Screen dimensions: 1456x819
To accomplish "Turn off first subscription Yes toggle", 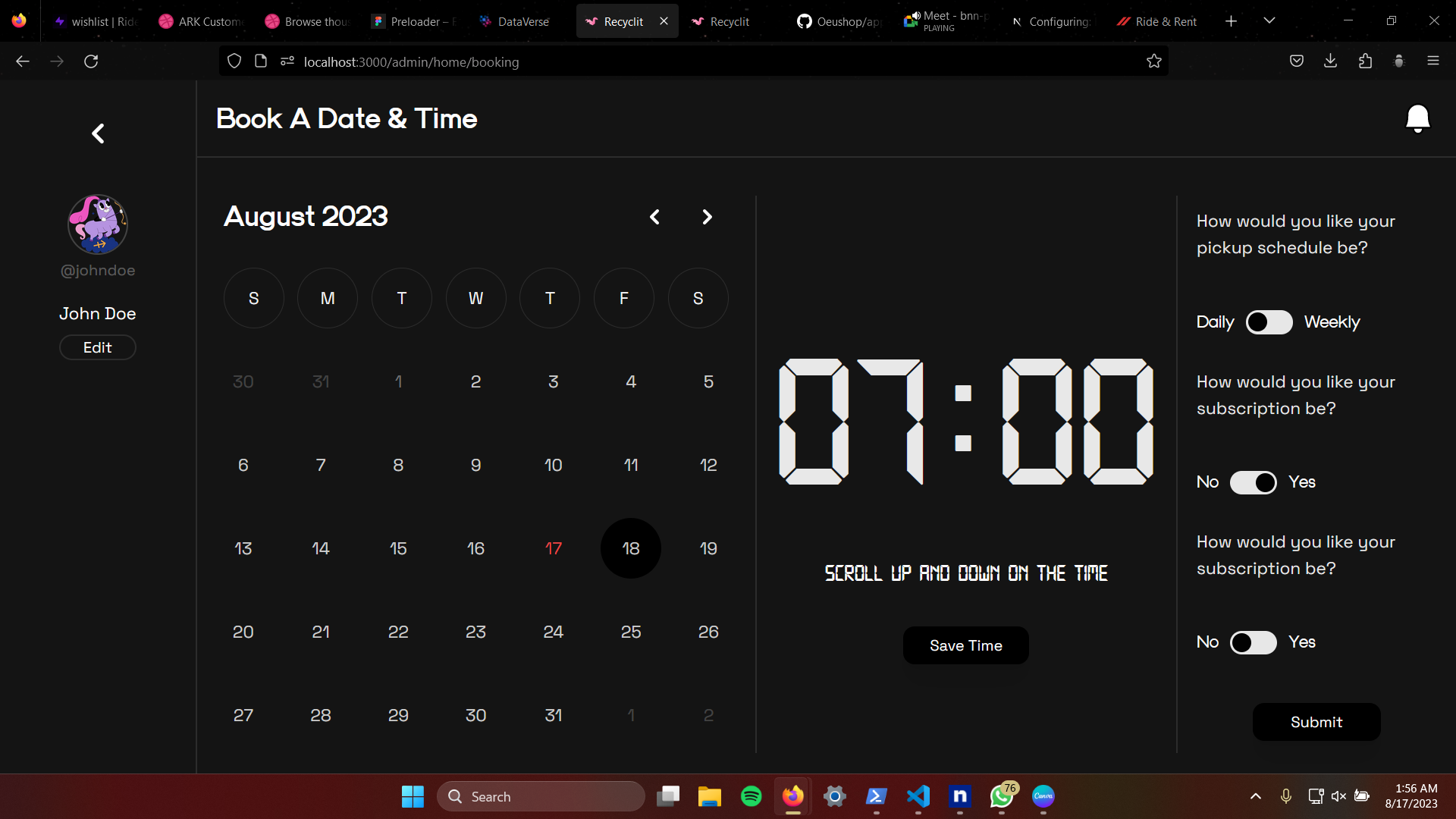I will pyautogui.click(x=1253, y=482).
